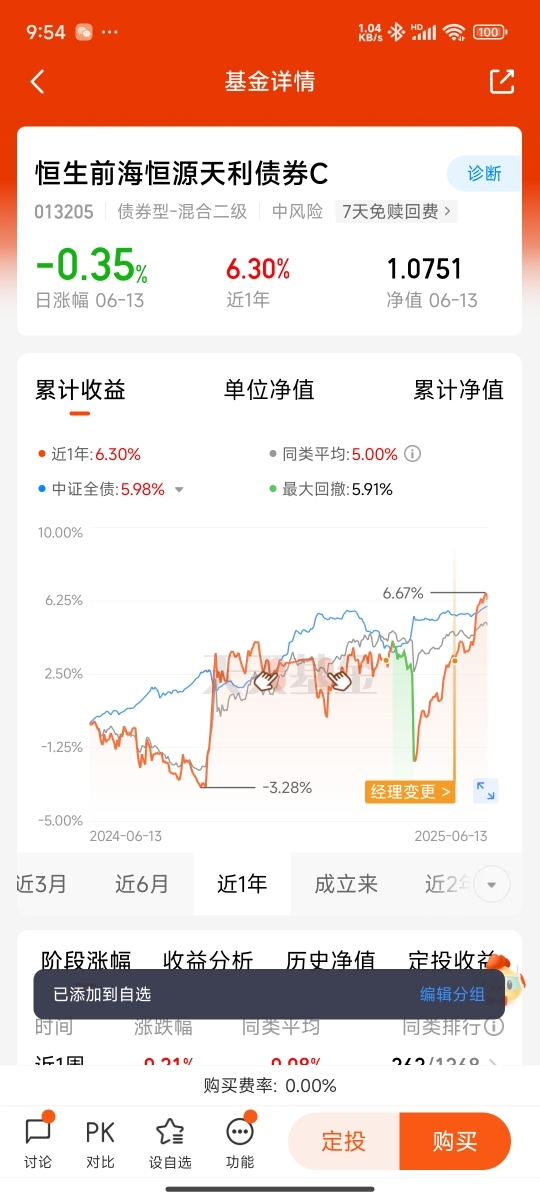Open the 中证全债 benchmark dropdown arrow
The width and height of the screenshot is (540, 1200).
tap(179, 490)
